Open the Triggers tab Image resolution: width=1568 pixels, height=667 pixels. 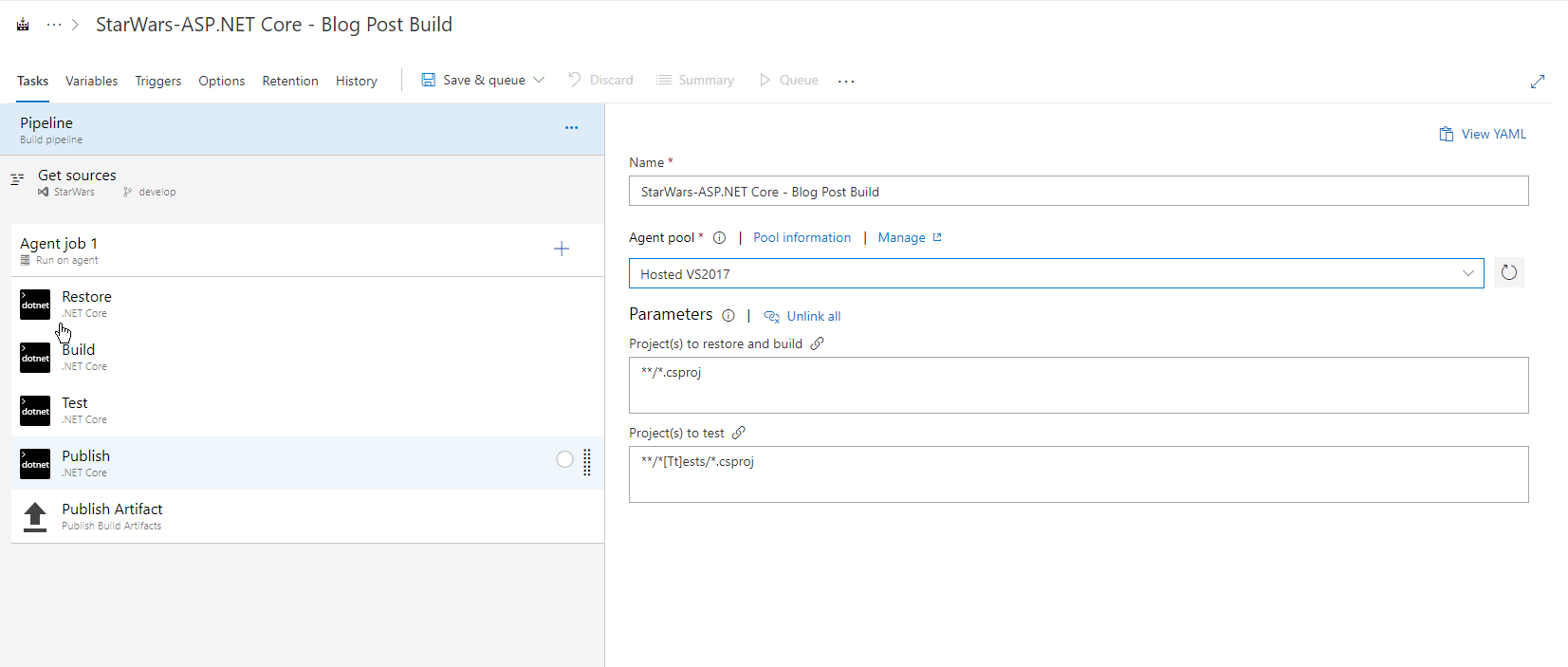click(157, 81)
